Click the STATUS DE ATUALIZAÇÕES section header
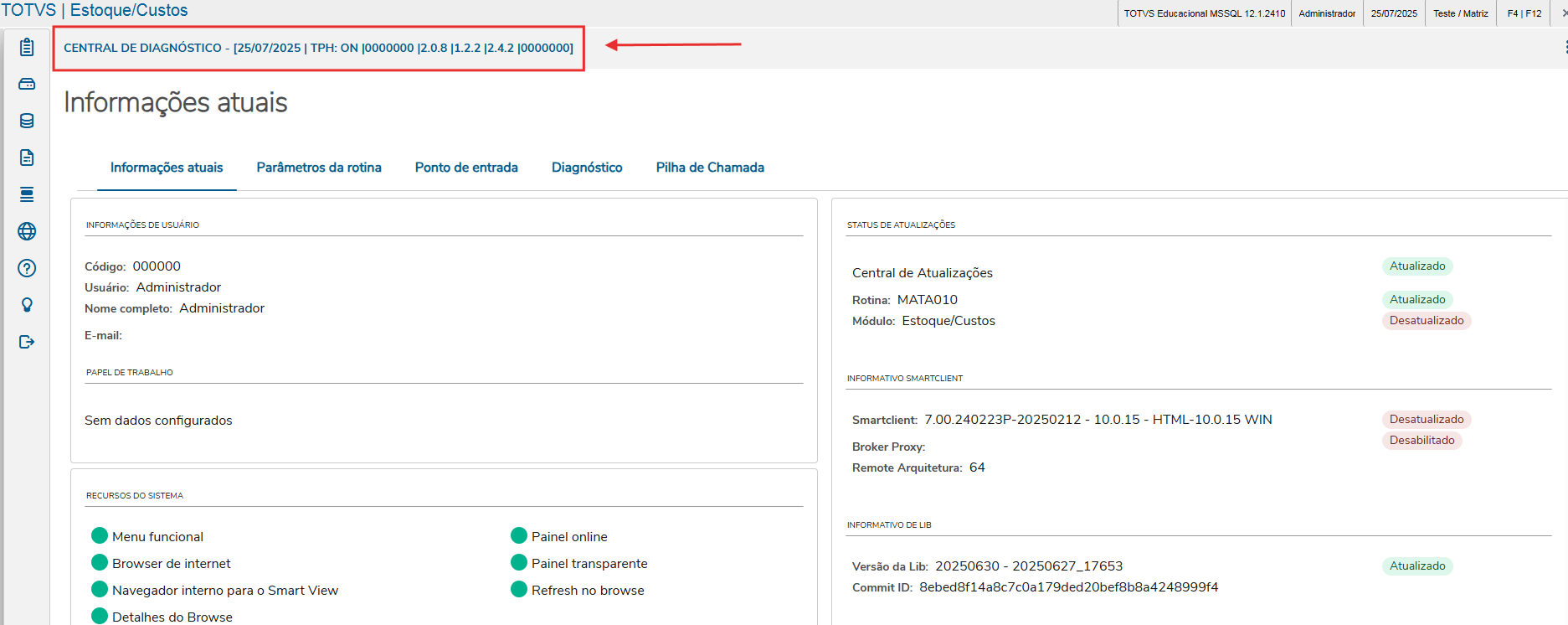This screenshot has width=1568, height=625. point(901,225)
